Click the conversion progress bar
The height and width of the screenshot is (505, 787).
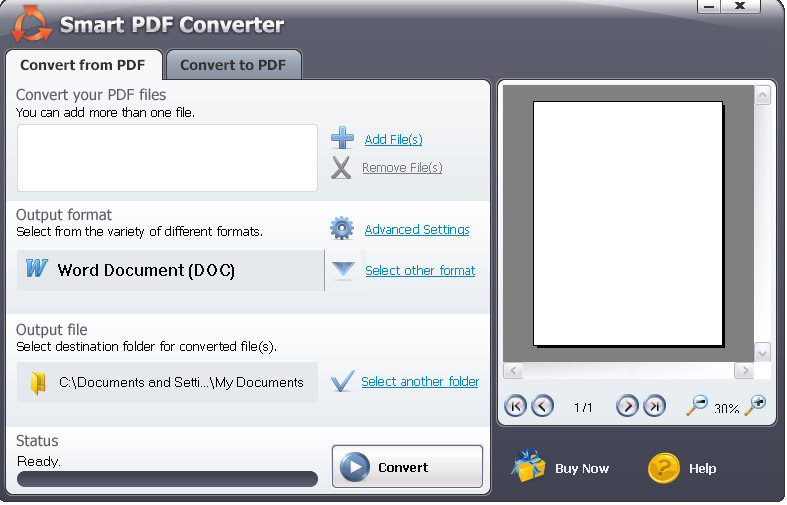tap(167, 478)
